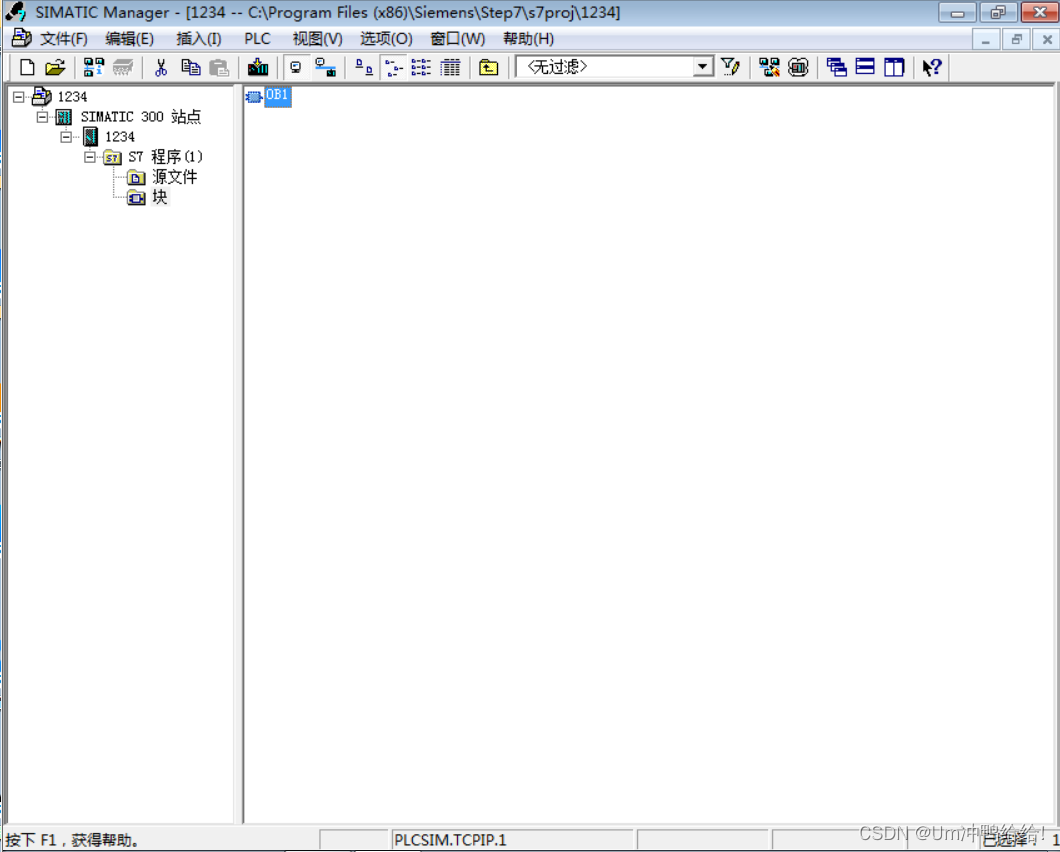Click the Arrange Vertically windows icon
This screenshot has width=1060, height=852.
coord(894,67)
